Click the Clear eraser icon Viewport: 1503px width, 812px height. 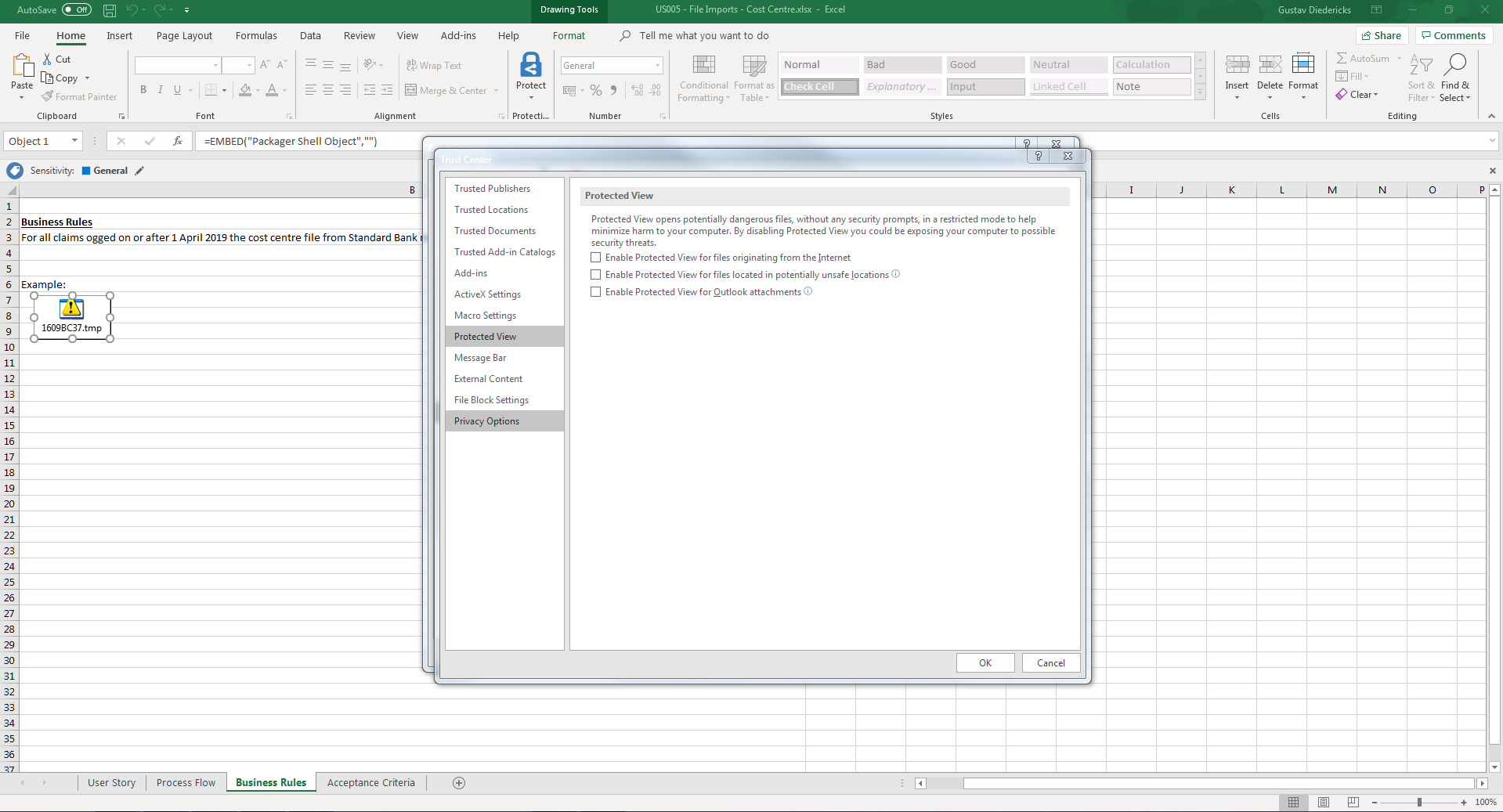coord(1342,95)
